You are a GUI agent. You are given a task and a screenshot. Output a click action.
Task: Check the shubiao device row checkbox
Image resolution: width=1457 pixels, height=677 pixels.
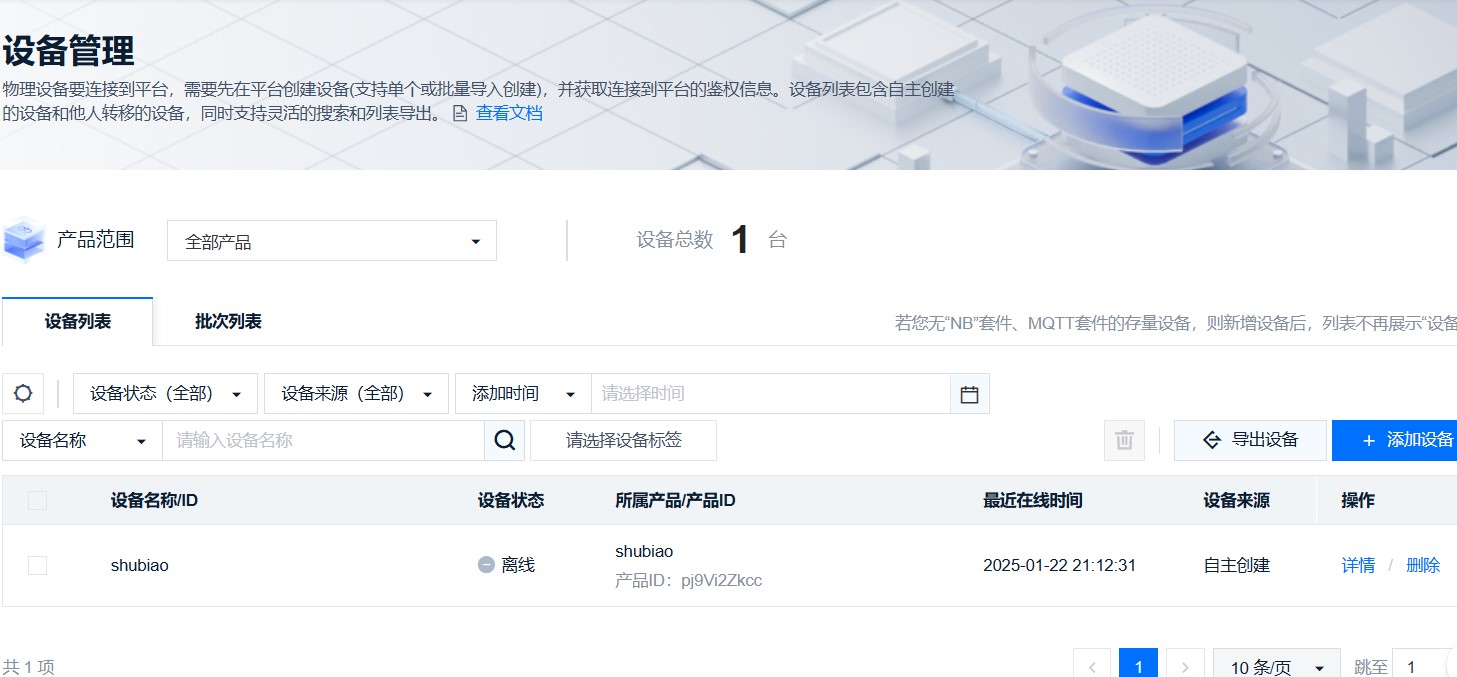pos(37,564)
